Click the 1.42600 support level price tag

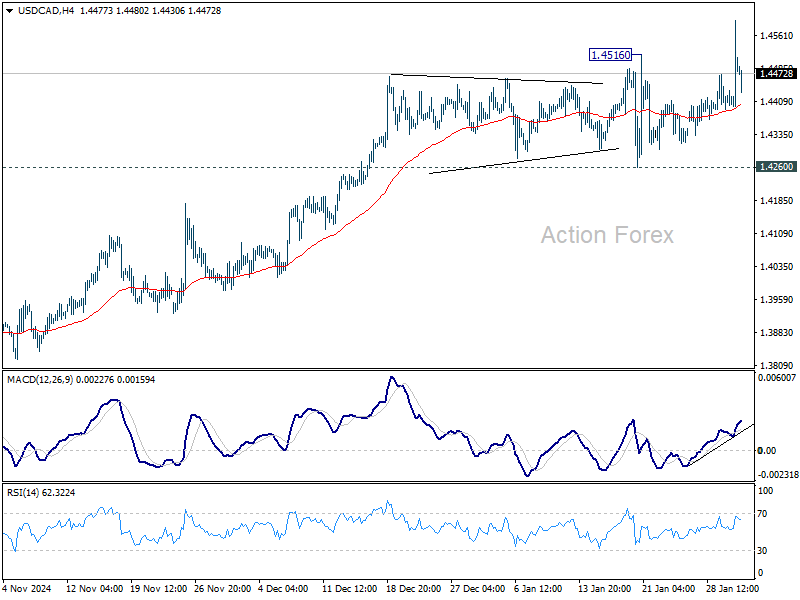tap(776, 167)
